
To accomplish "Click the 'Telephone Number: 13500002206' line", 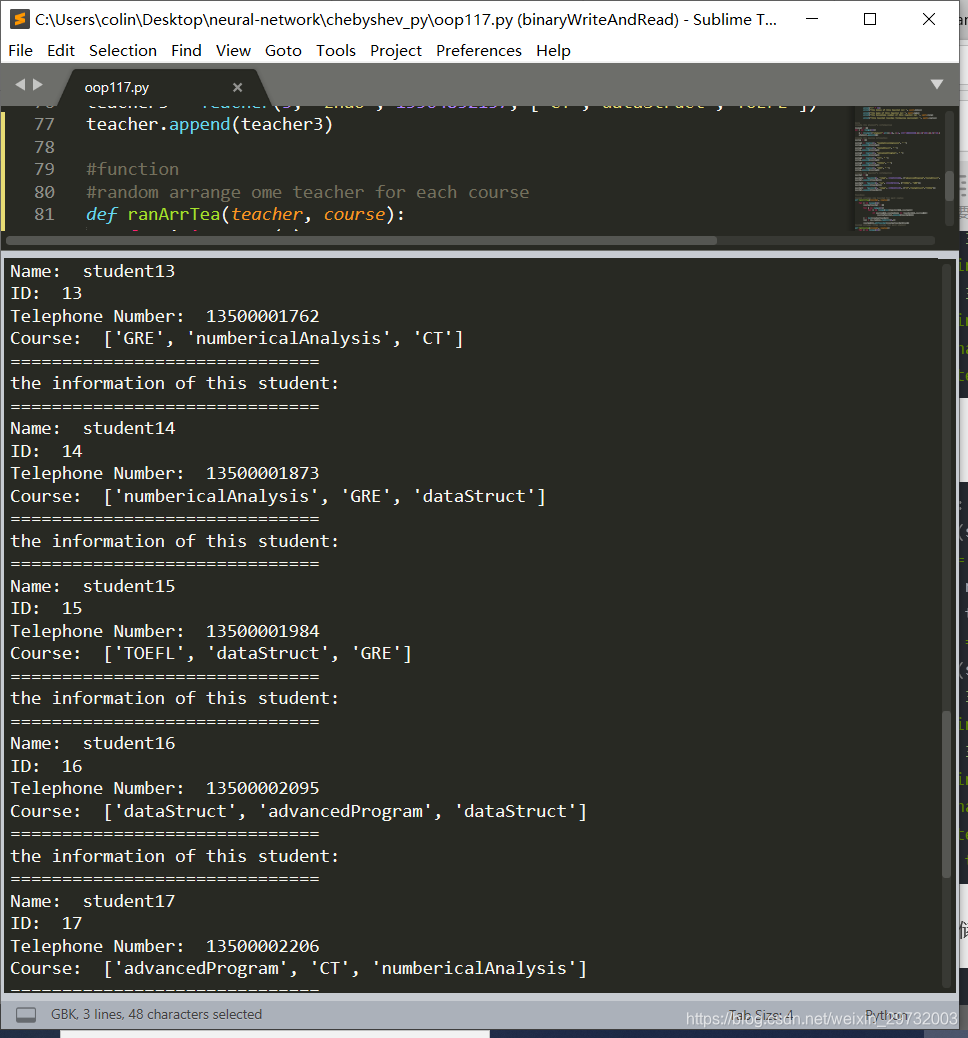I will 165,947.
